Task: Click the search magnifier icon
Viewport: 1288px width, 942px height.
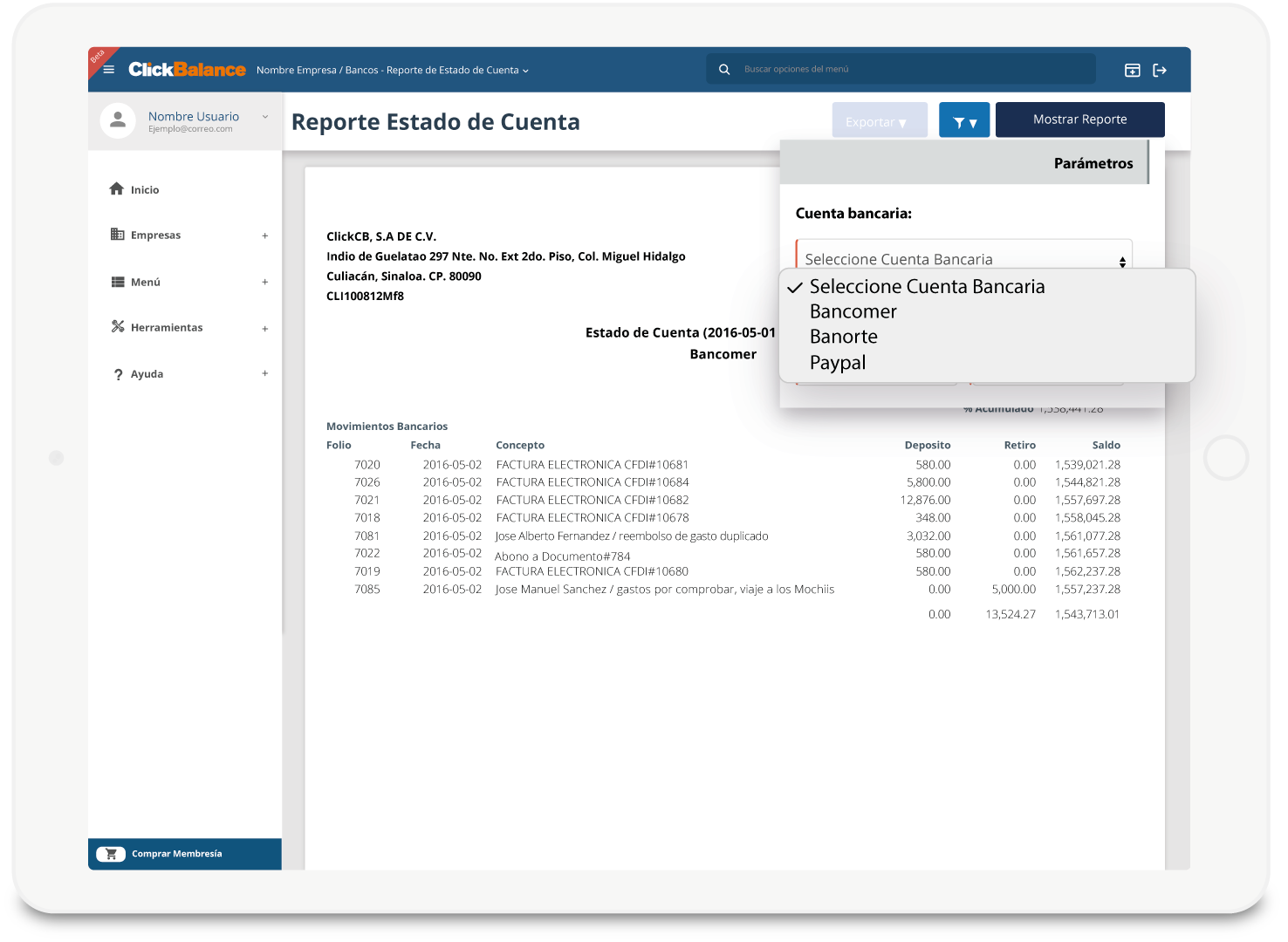Action: pyautogui.click(x=724, y=70)
